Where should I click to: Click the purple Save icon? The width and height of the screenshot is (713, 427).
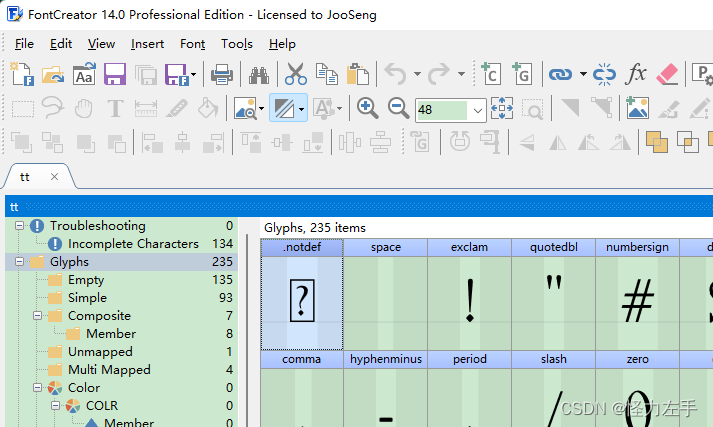(x=115, y=74)
